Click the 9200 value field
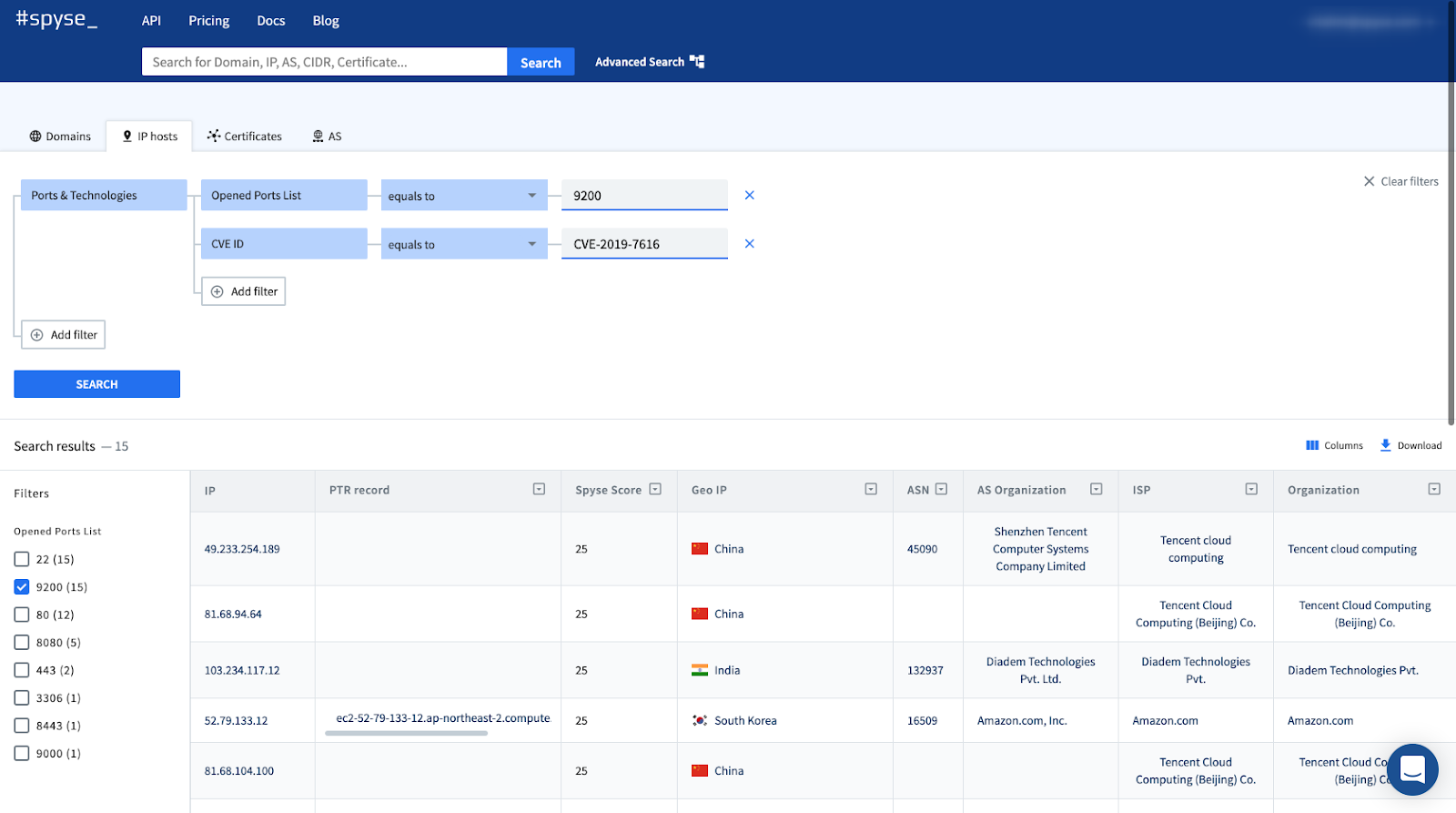This screenshot has width=1456, height=813. tap(644, 196)
